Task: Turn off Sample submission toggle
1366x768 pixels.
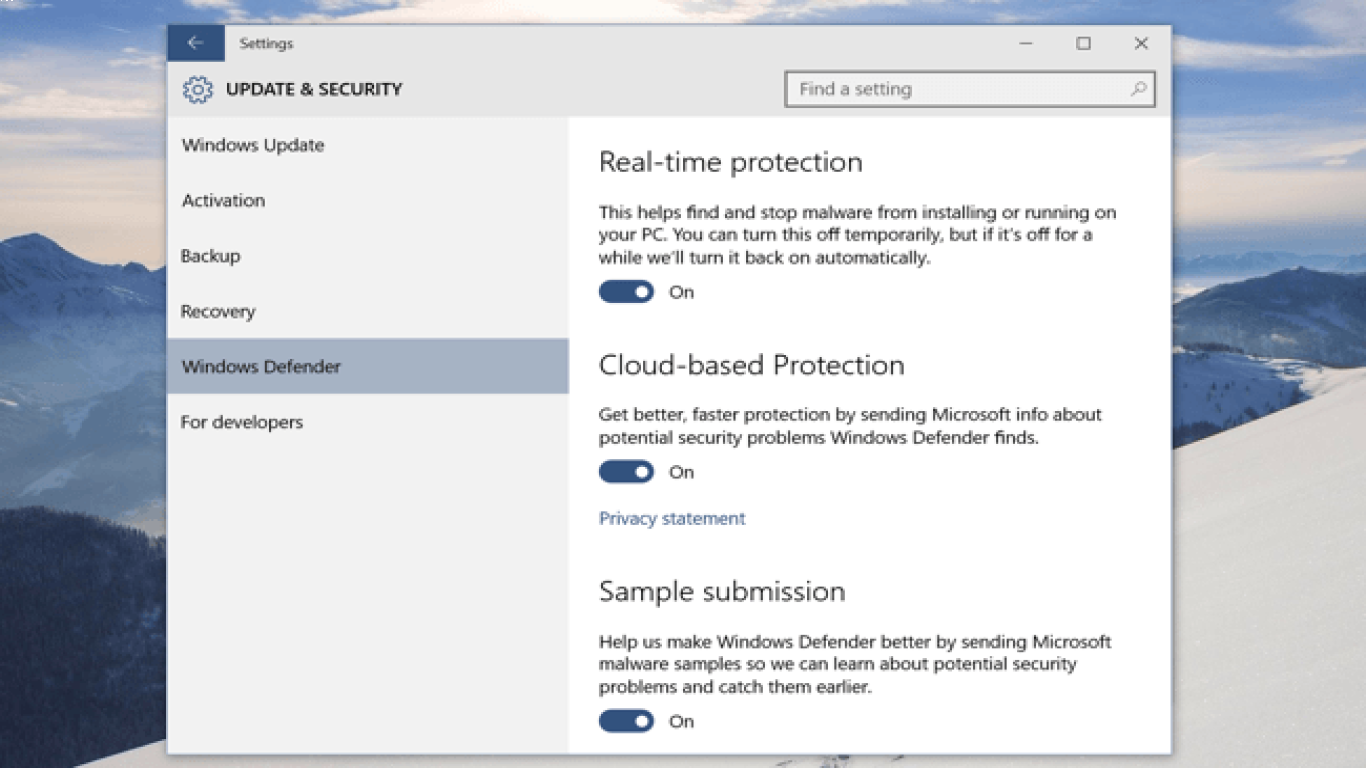Action: pos(626,721)
